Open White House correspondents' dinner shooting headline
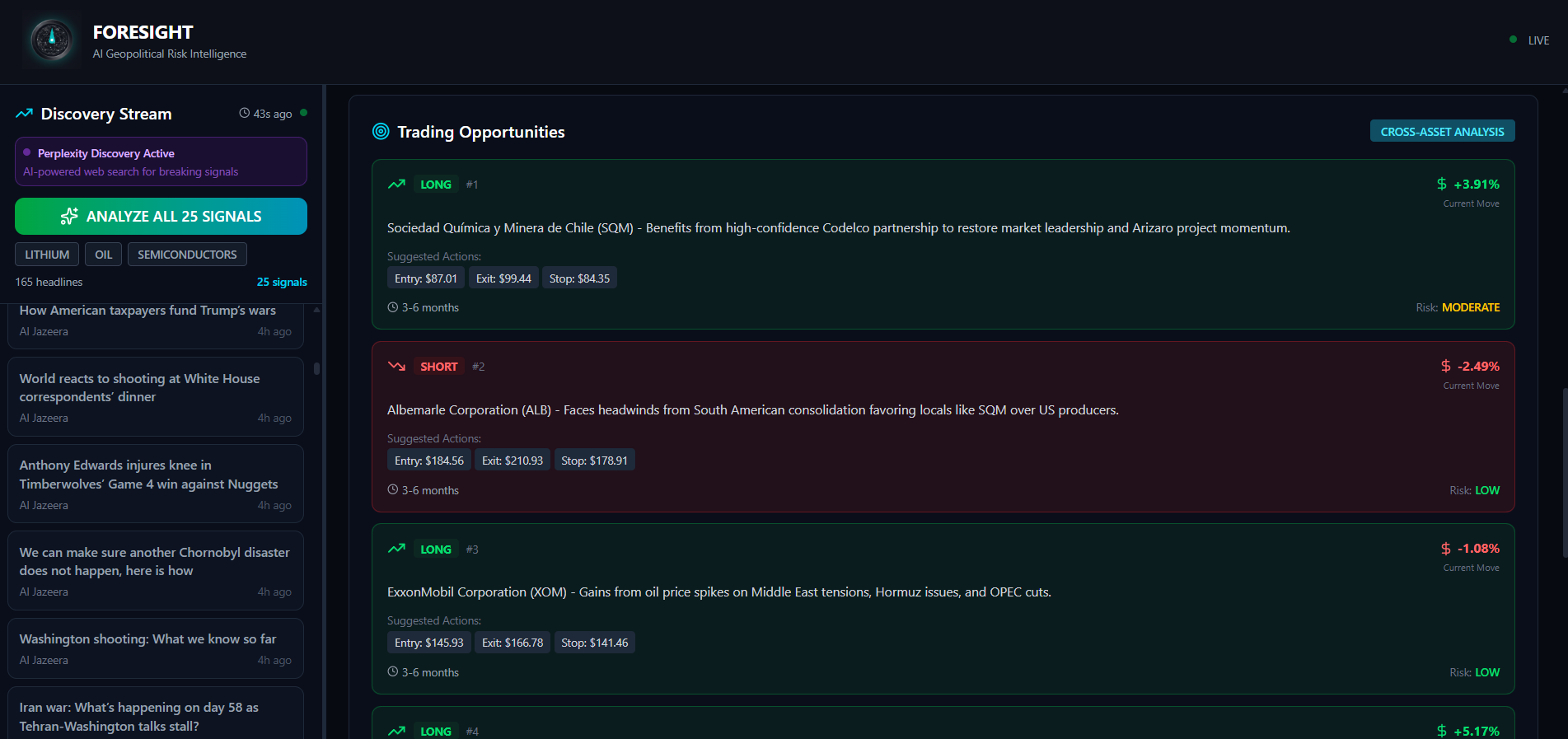 156,396
